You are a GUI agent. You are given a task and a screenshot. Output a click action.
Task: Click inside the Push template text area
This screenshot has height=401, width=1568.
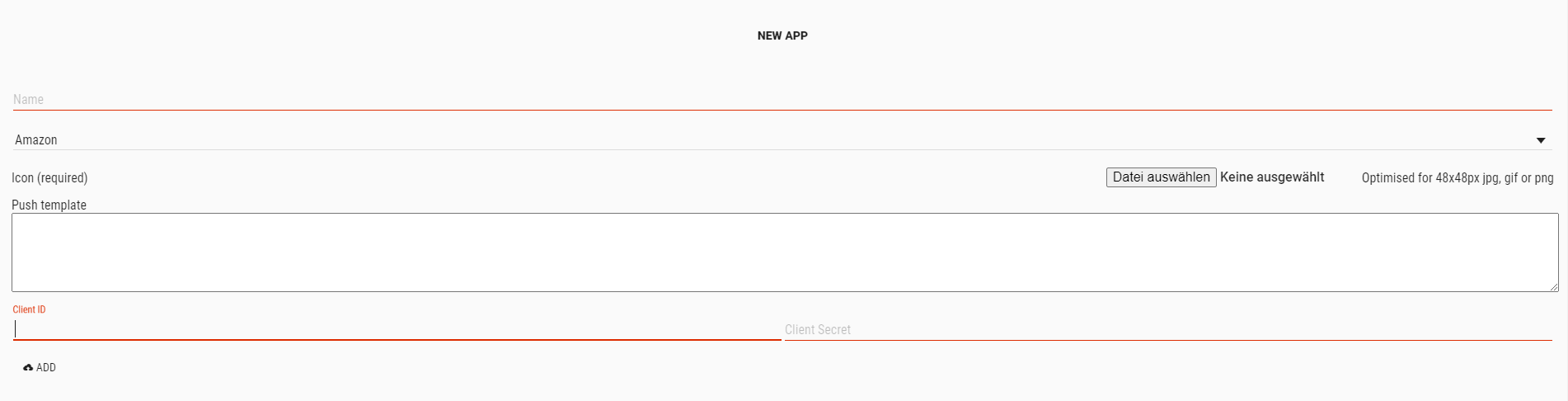(x=785, y=252)
